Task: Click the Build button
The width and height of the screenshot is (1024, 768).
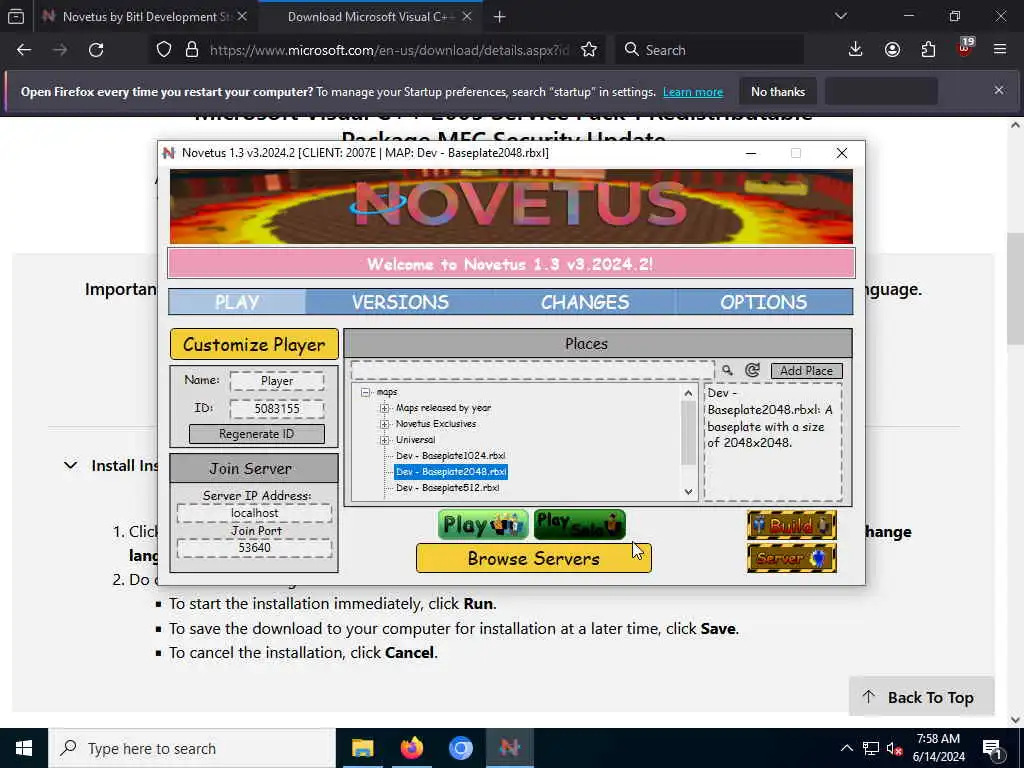Action: point(792,525)
